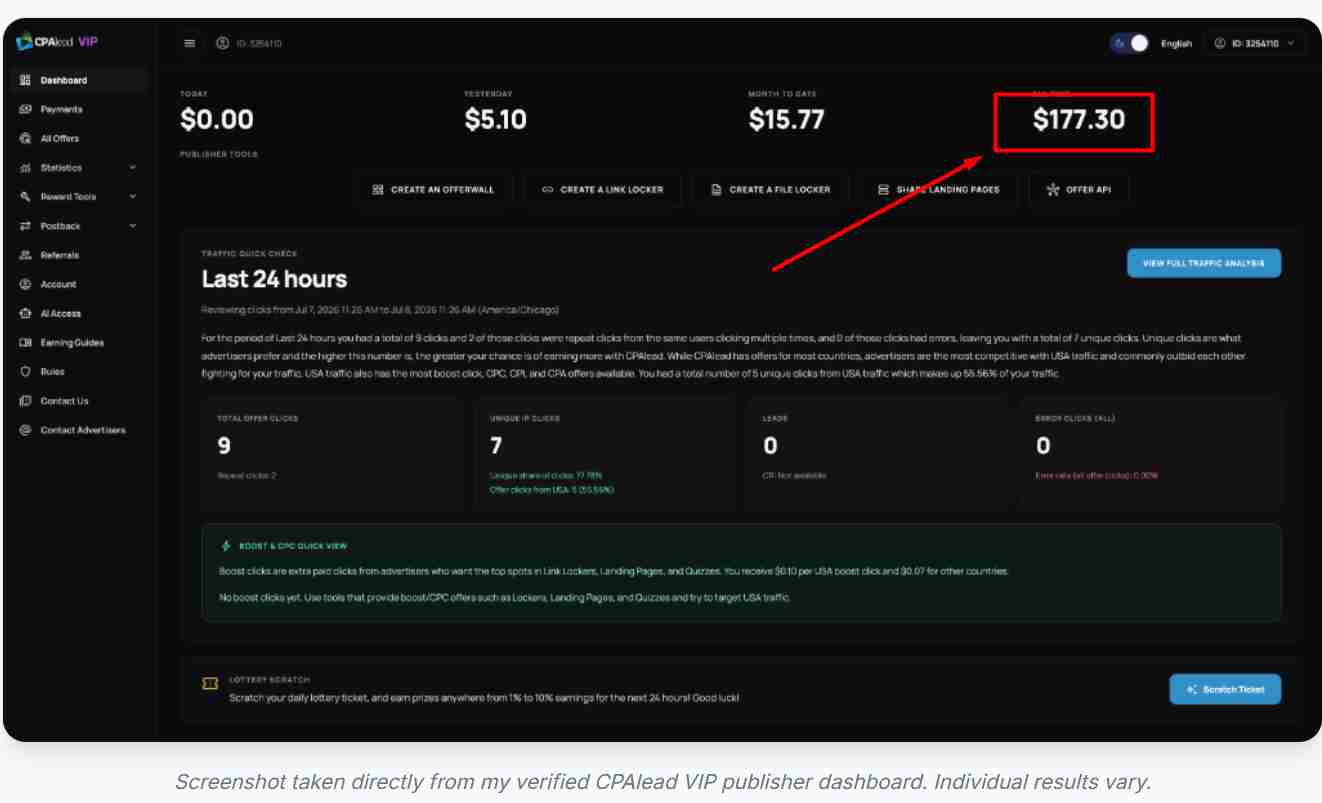Image resolution: width=1322 pixels, height=803 pixels.
Task: Click the Total Offer Clicks value 9
Action: click(x=224, y=445)
